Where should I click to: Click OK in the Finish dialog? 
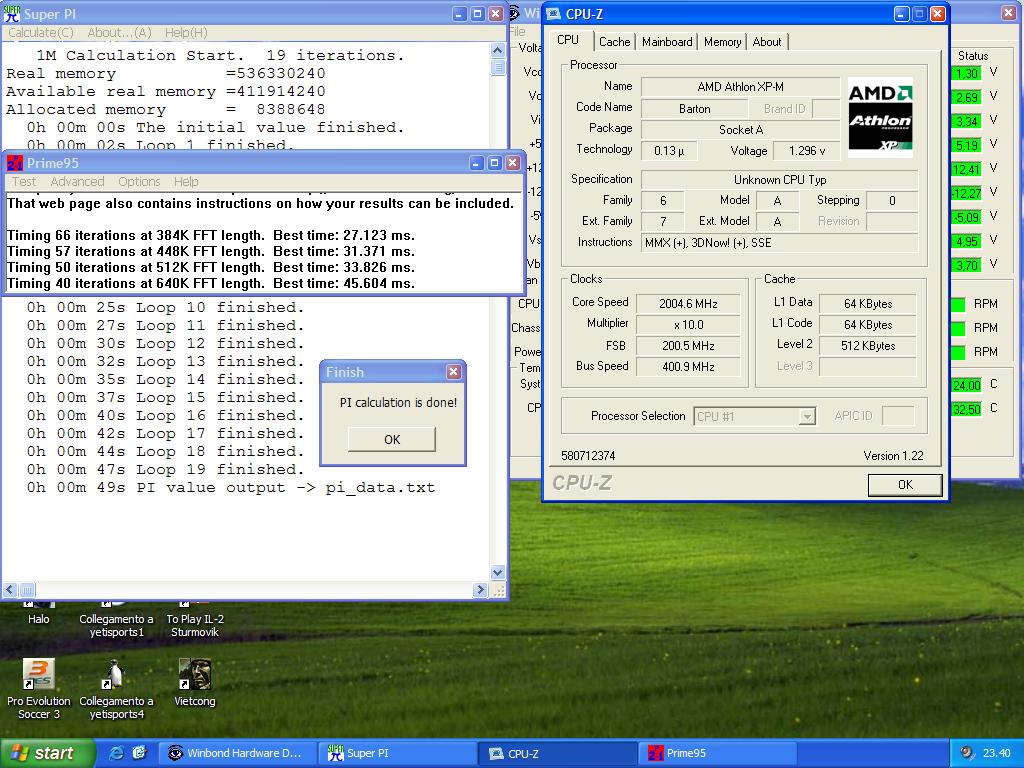pos(392,440)
